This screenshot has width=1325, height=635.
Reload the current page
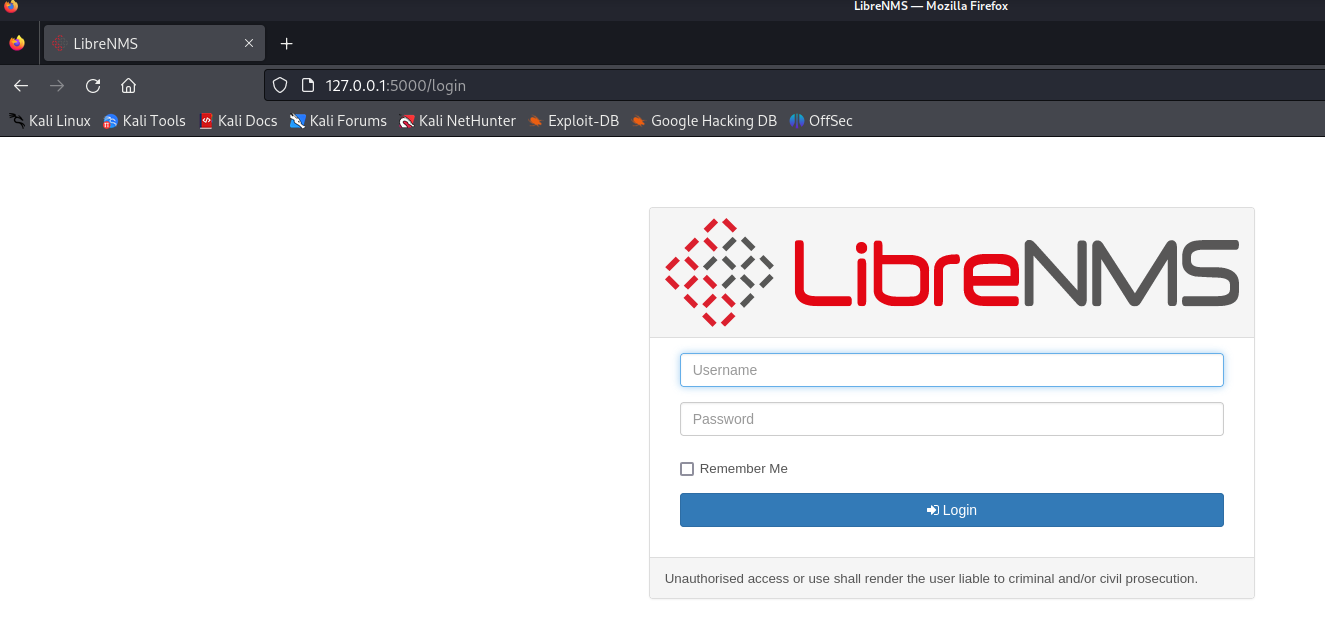click(x=93, y=86)
